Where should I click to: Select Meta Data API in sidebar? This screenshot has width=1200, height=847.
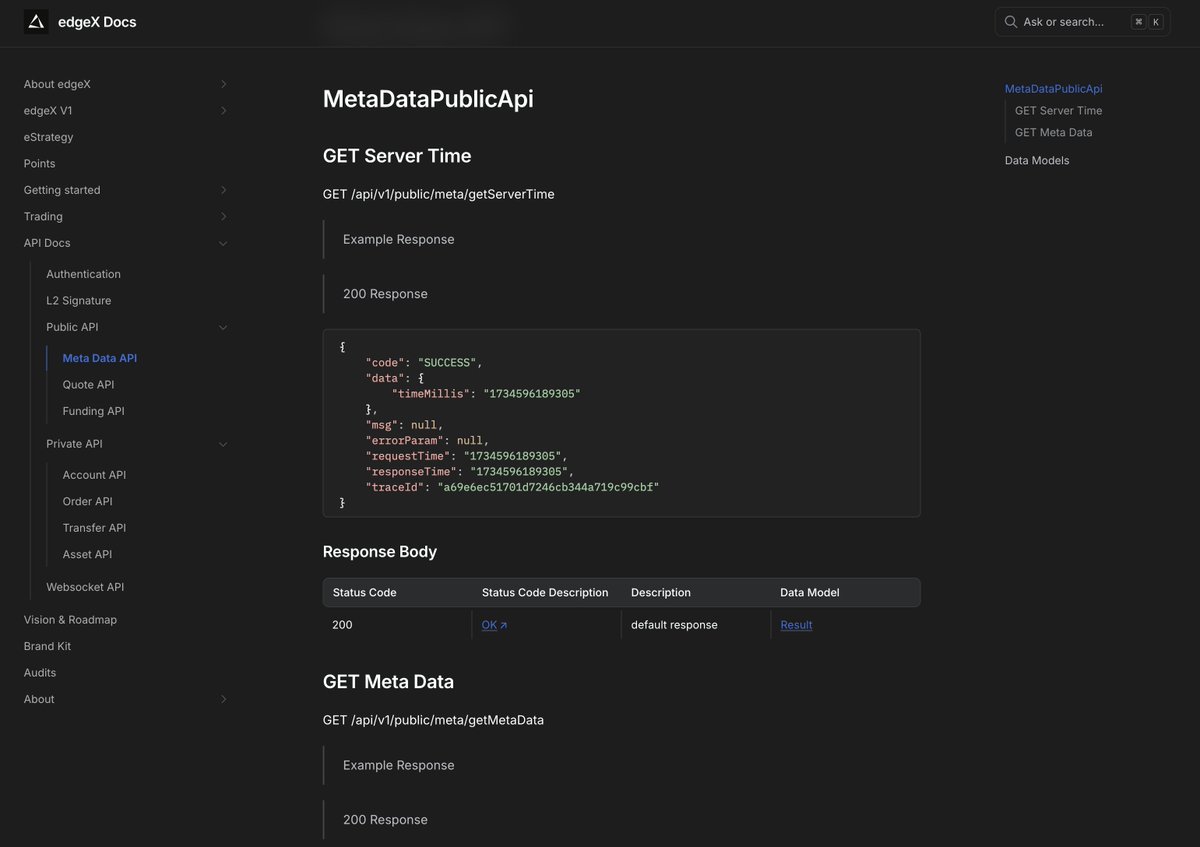coord(100,358)
